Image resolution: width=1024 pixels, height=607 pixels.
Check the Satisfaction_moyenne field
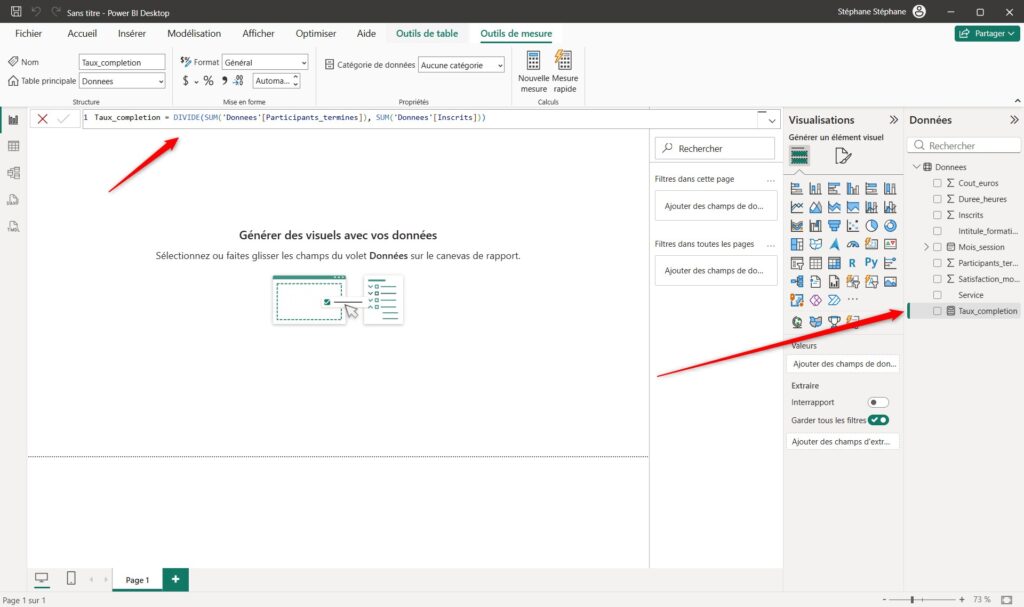click(937, 279)
